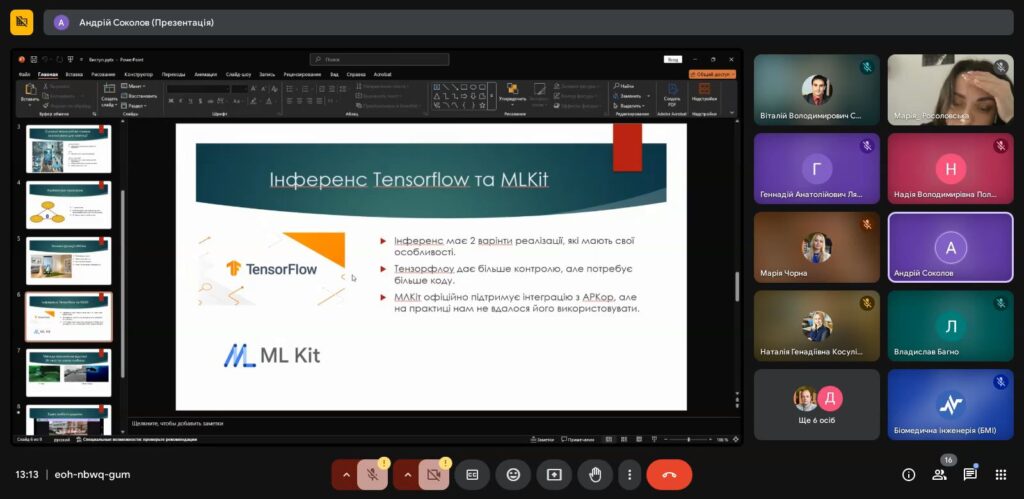Screen dimensions: 1024x499
Task: Click the present screen button
Action: (554, 475)
